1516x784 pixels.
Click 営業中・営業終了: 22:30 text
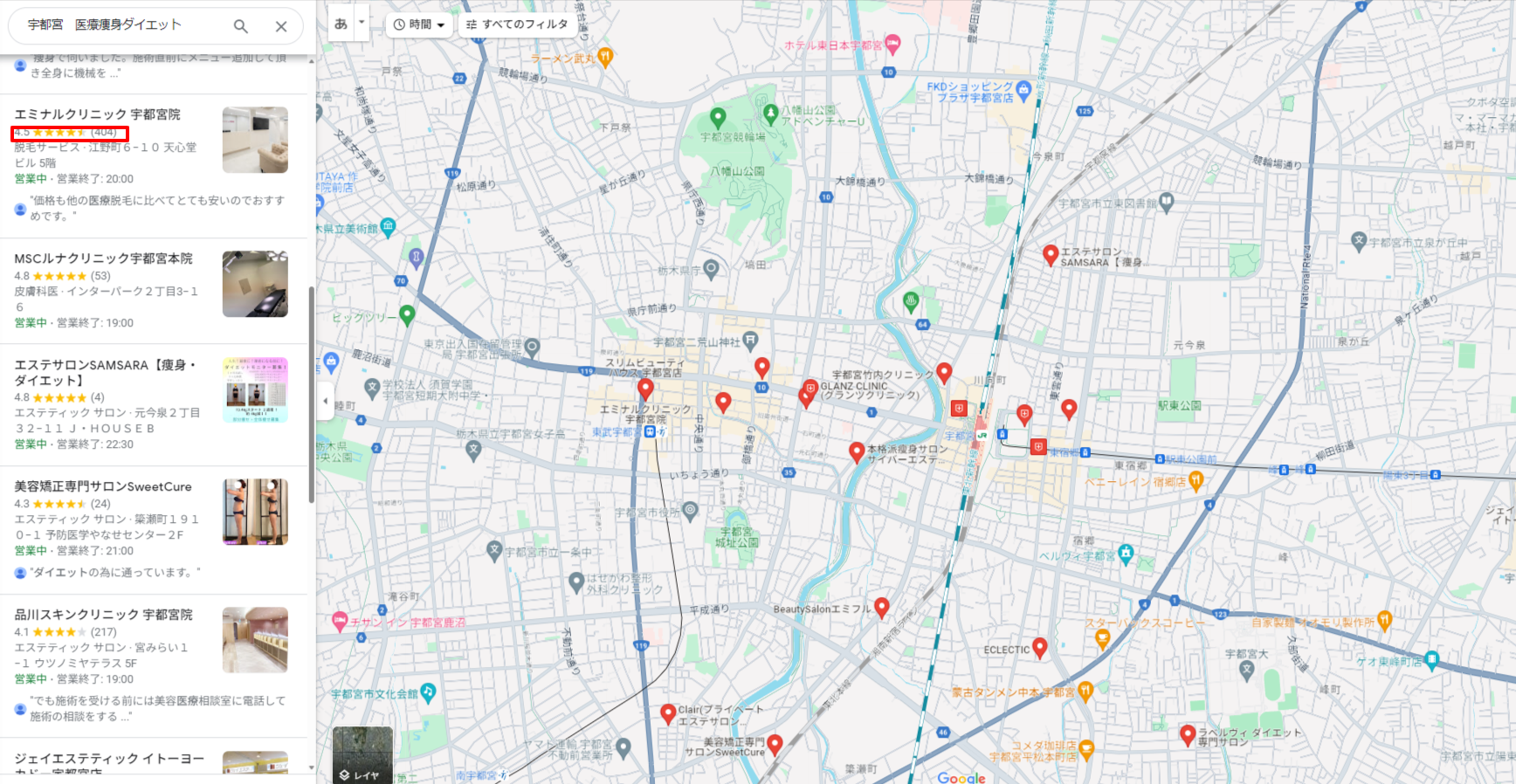74,444
